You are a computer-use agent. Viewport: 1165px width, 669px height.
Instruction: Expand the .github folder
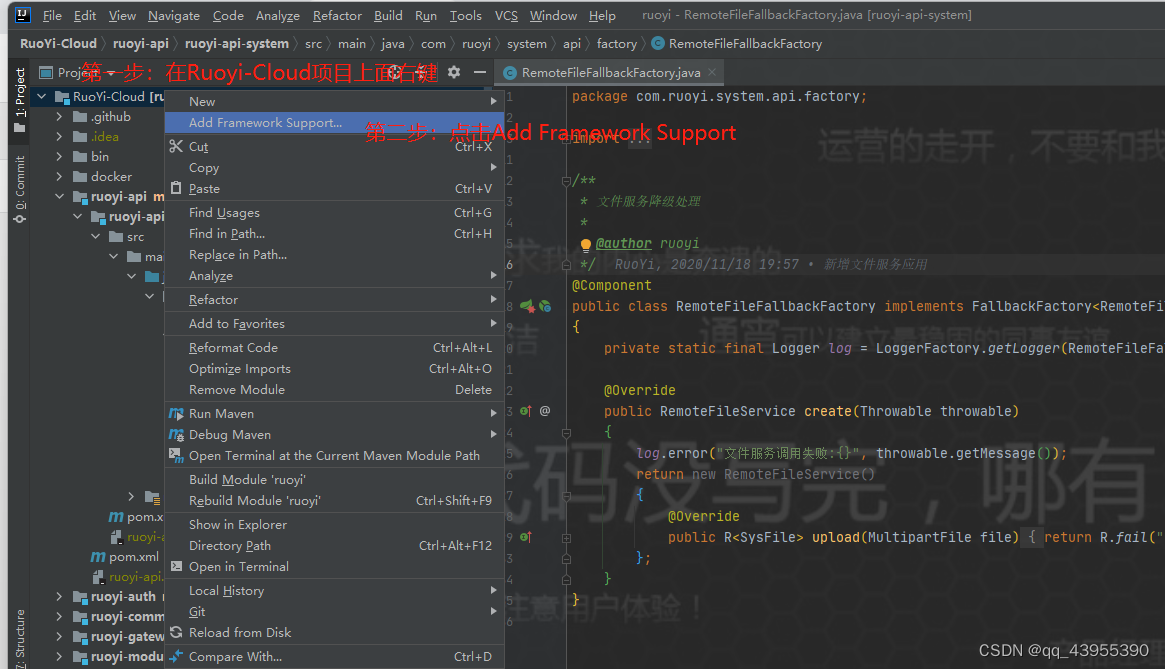point(59,117)
